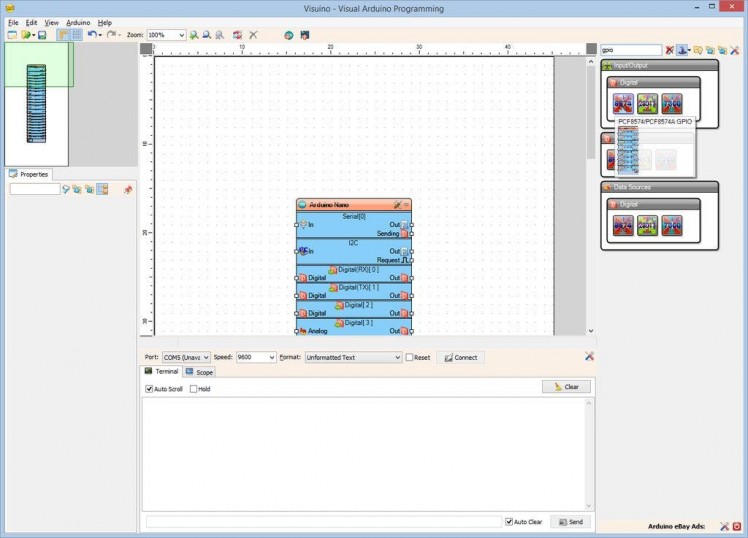Screen dimensions: 748x538
Task: Click the pin icon in Properties panel
Action: click(127, 189)
